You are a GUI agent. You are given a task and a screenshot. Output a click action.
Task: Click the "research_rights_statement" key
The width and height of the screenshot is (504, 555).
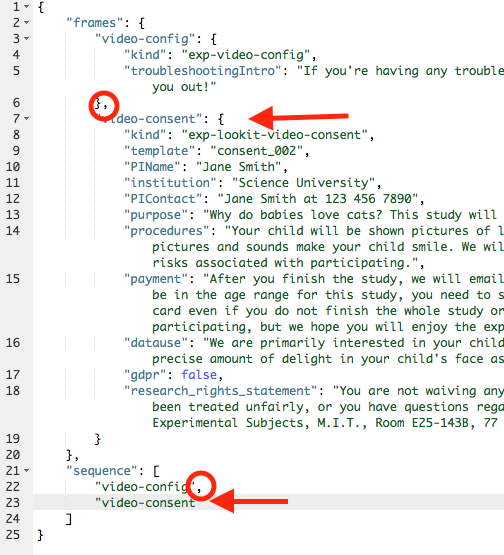coord(220,391)
